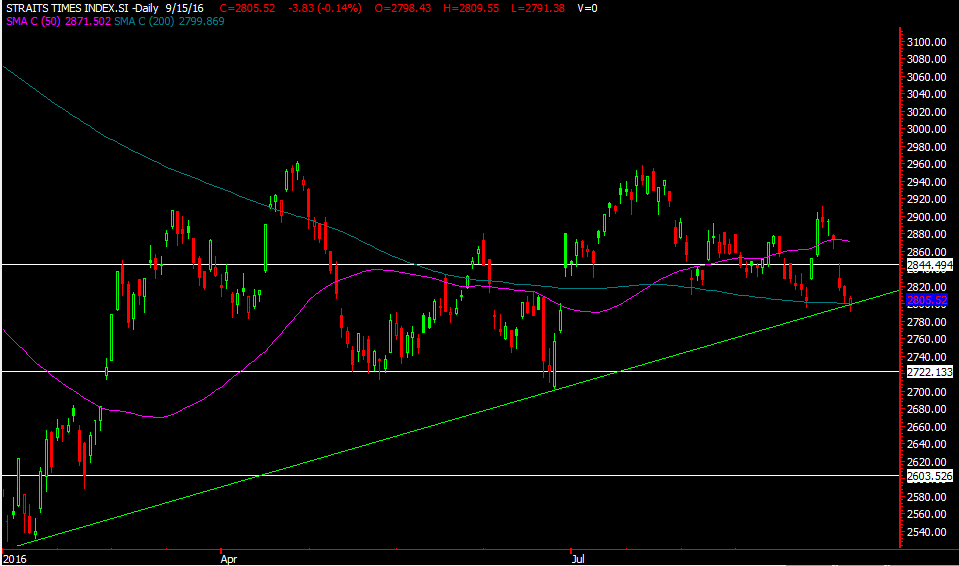Click the 2700.00 price axis label
This screenshot has width=959, height=566.
927,392
